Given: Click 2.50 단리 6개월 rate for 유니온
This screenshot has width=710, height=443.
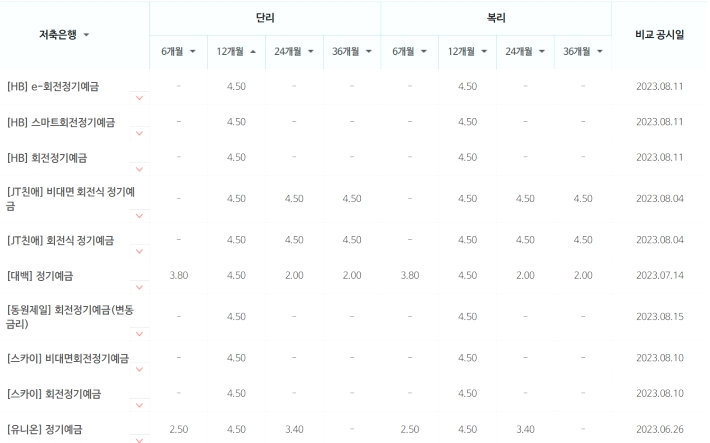Looking at the screenshot, I should point(178,429).
